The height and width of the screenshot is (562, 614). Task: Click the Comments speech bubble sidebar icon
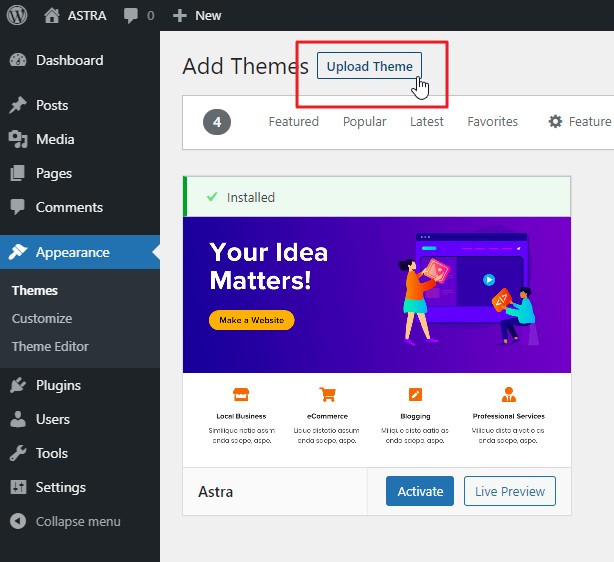18,207
